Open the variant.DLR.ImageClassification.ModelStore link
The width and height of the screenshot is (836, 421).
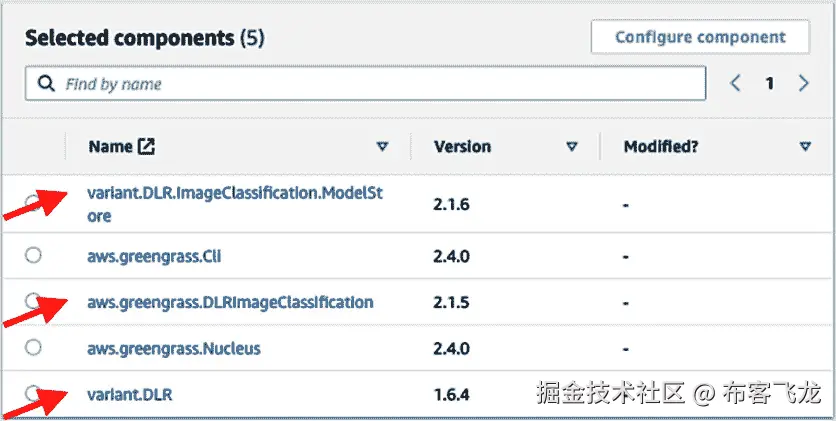point(235,205)
